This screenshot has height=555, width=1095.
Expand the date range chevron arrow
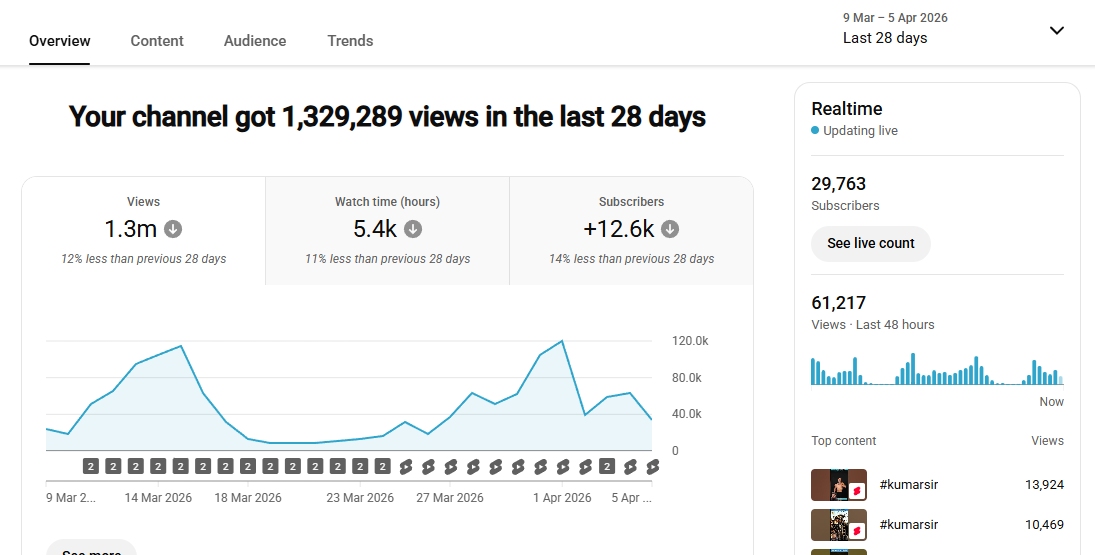click(1056, 30)
